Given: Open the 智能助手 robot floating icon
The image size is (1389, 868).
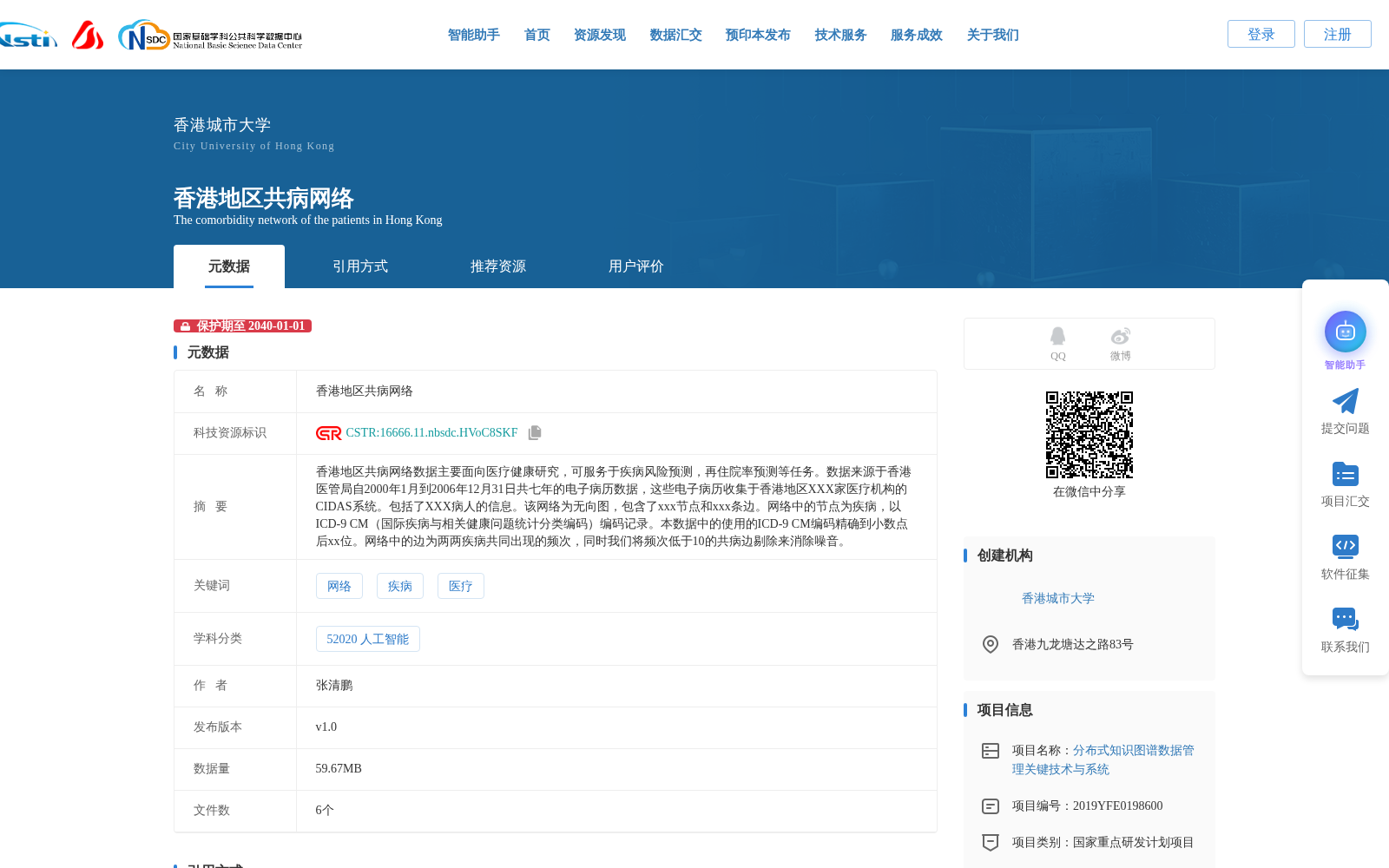Looking at the screenshot, I should click(x=1345, y=332).
